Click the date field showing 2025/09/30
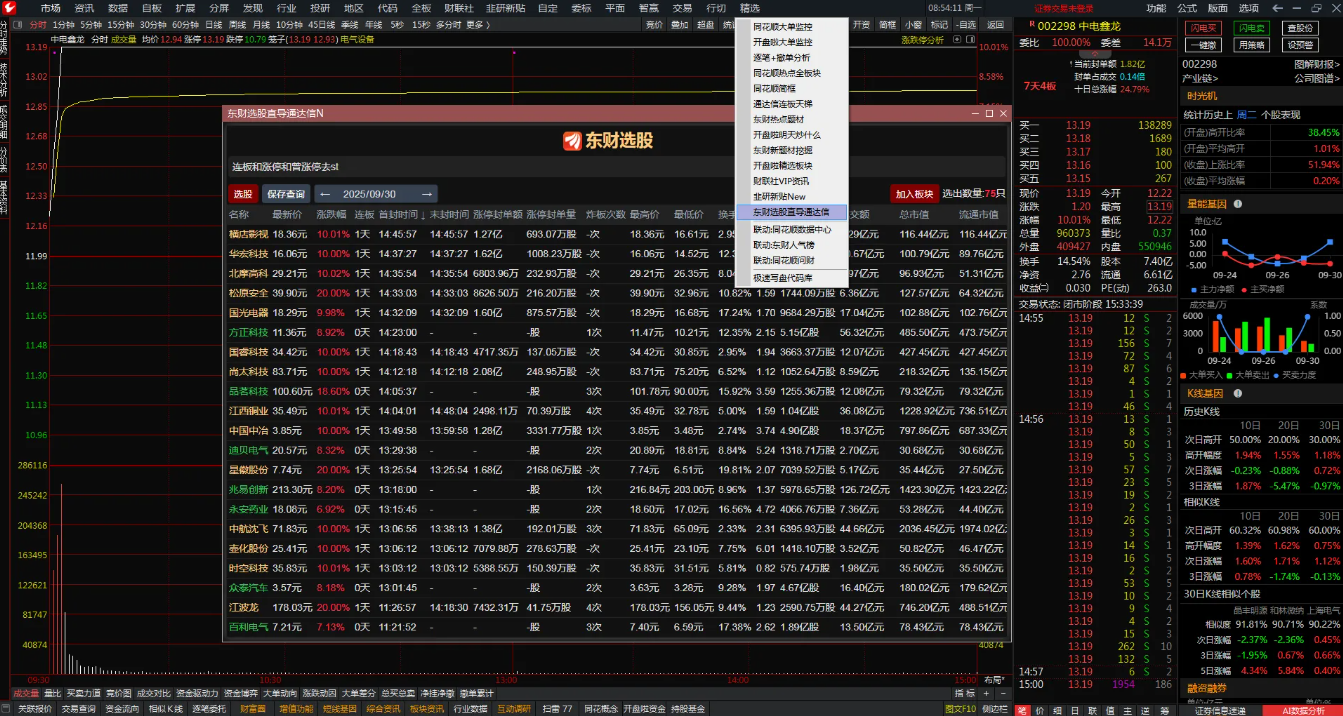Viewport: 1343px width, 716px height. (x=369, y=194)
